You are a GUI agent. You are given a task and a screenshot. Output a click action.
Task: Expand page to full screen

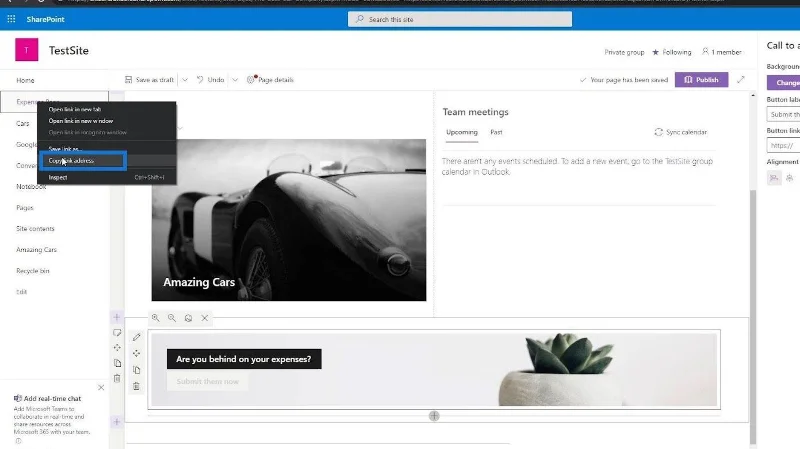click(x=741, y=80)
